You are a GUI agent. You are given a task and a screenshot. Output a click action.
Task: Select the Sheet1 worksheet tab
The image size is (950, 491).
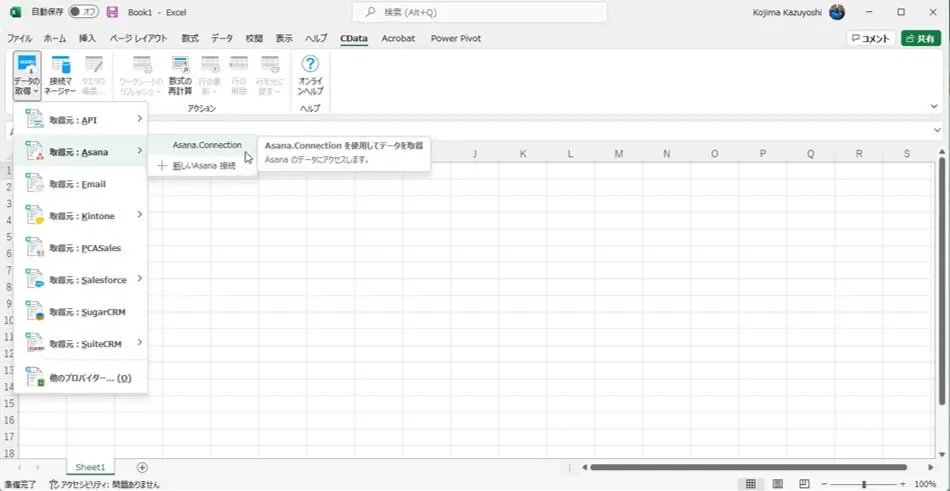click(x=90, y=467)
